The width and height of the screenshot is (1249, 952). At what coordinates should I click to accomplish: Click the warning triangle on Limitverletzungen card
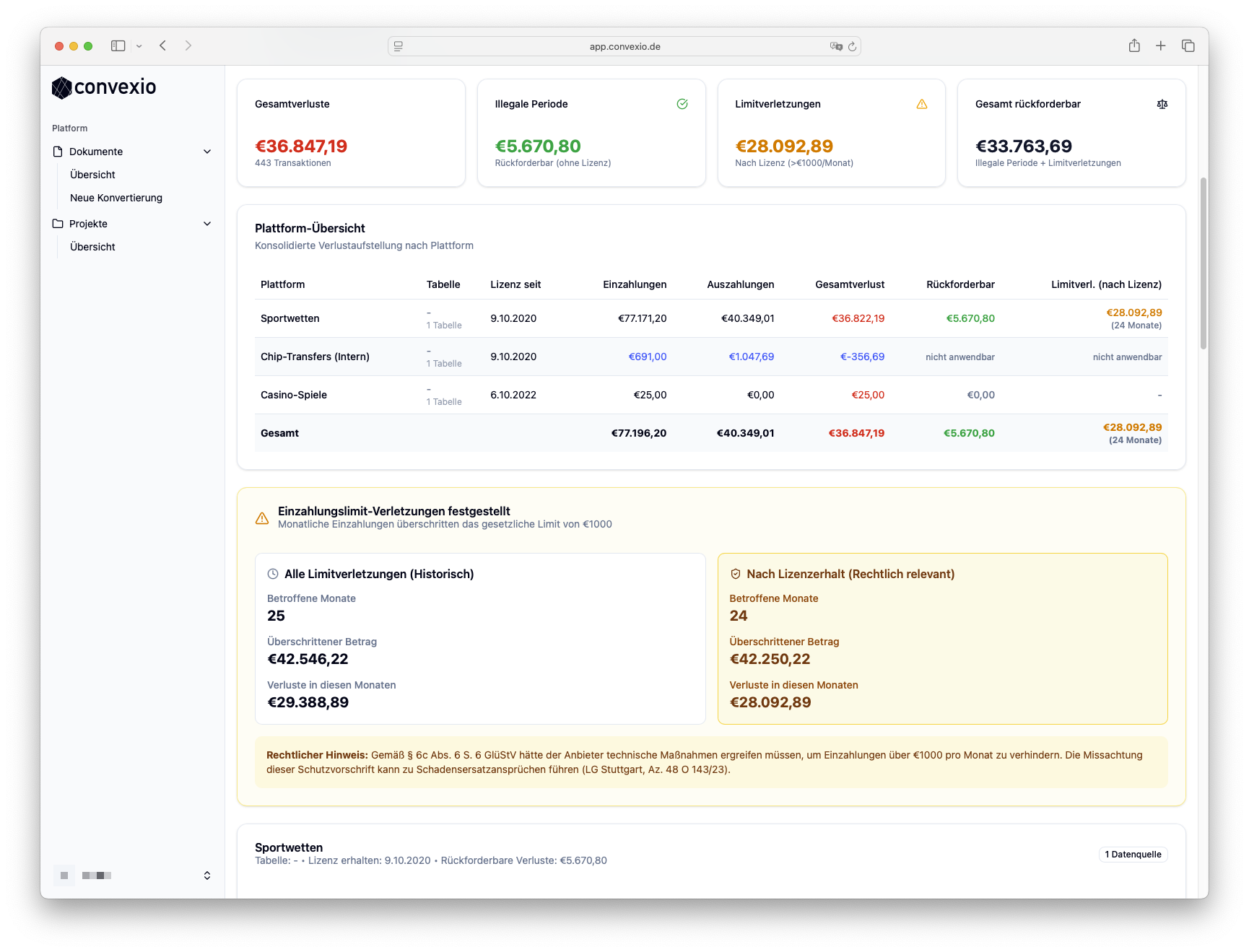pos(922,104)
